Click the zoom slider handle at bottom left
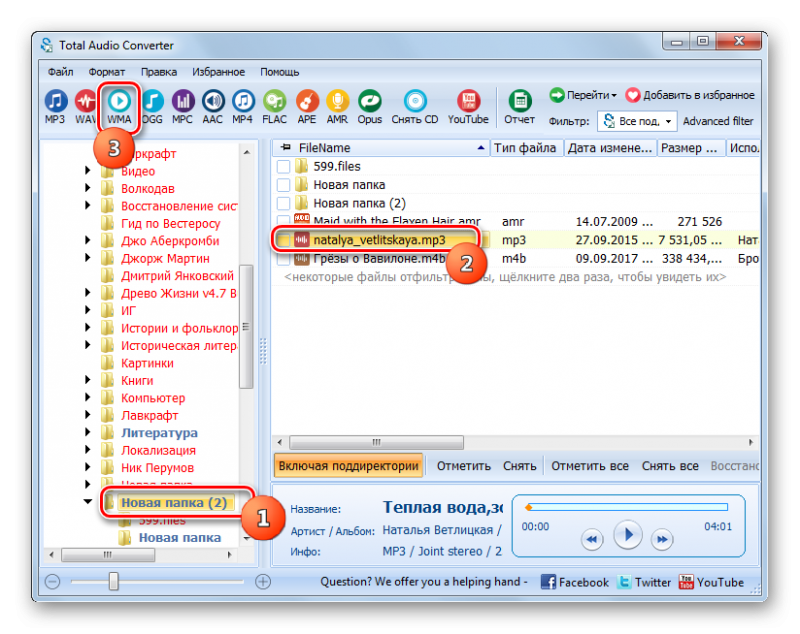The width and height of the screenshot is (800, 634). point(113,581)
